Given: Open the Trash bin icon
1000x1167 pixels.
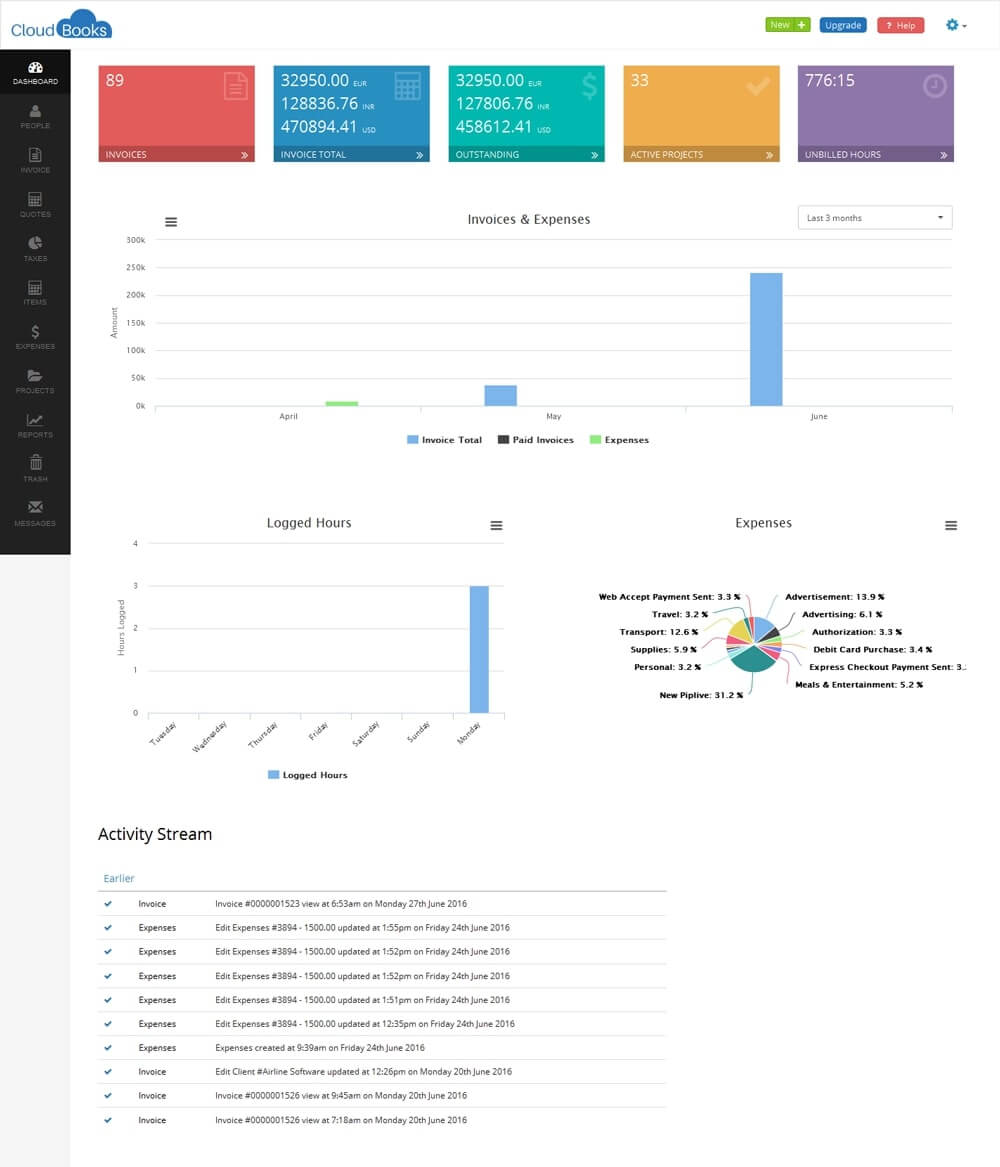Looking at the screenshot, I should 35,463.
